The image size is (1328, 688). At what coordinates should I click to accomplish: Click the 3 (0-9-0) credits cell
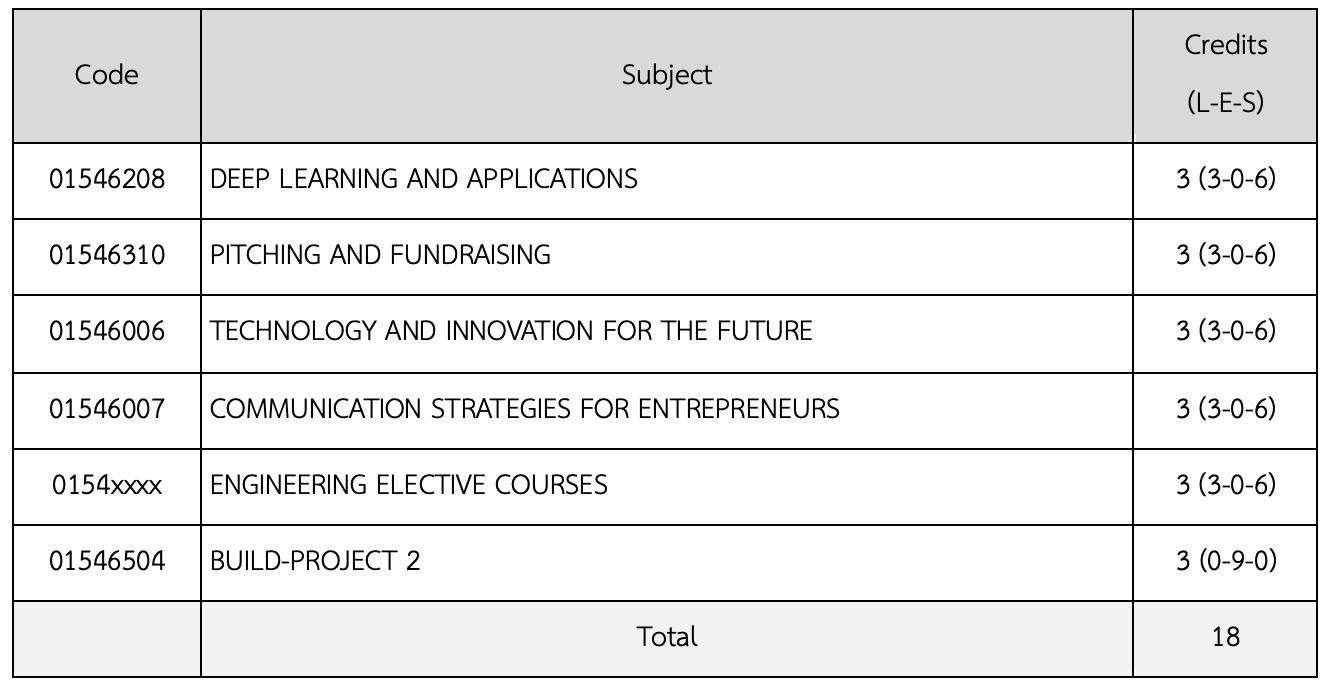click(x=1226, y=561)
